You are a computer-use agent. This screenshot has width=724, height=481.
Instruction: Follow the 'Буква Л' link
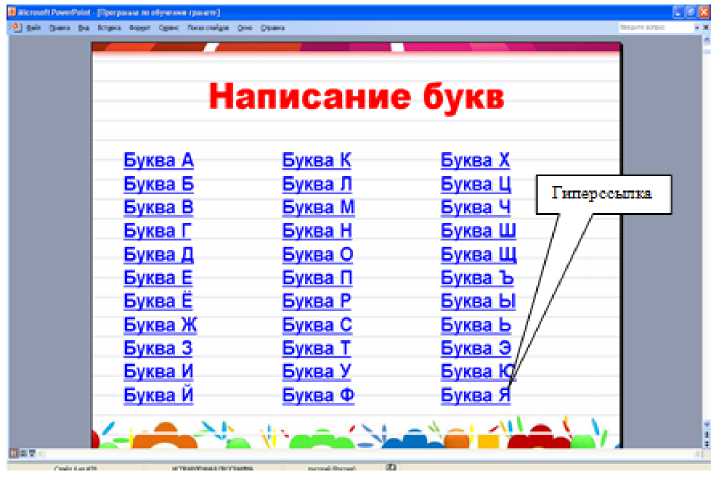[x=317, y=184]
